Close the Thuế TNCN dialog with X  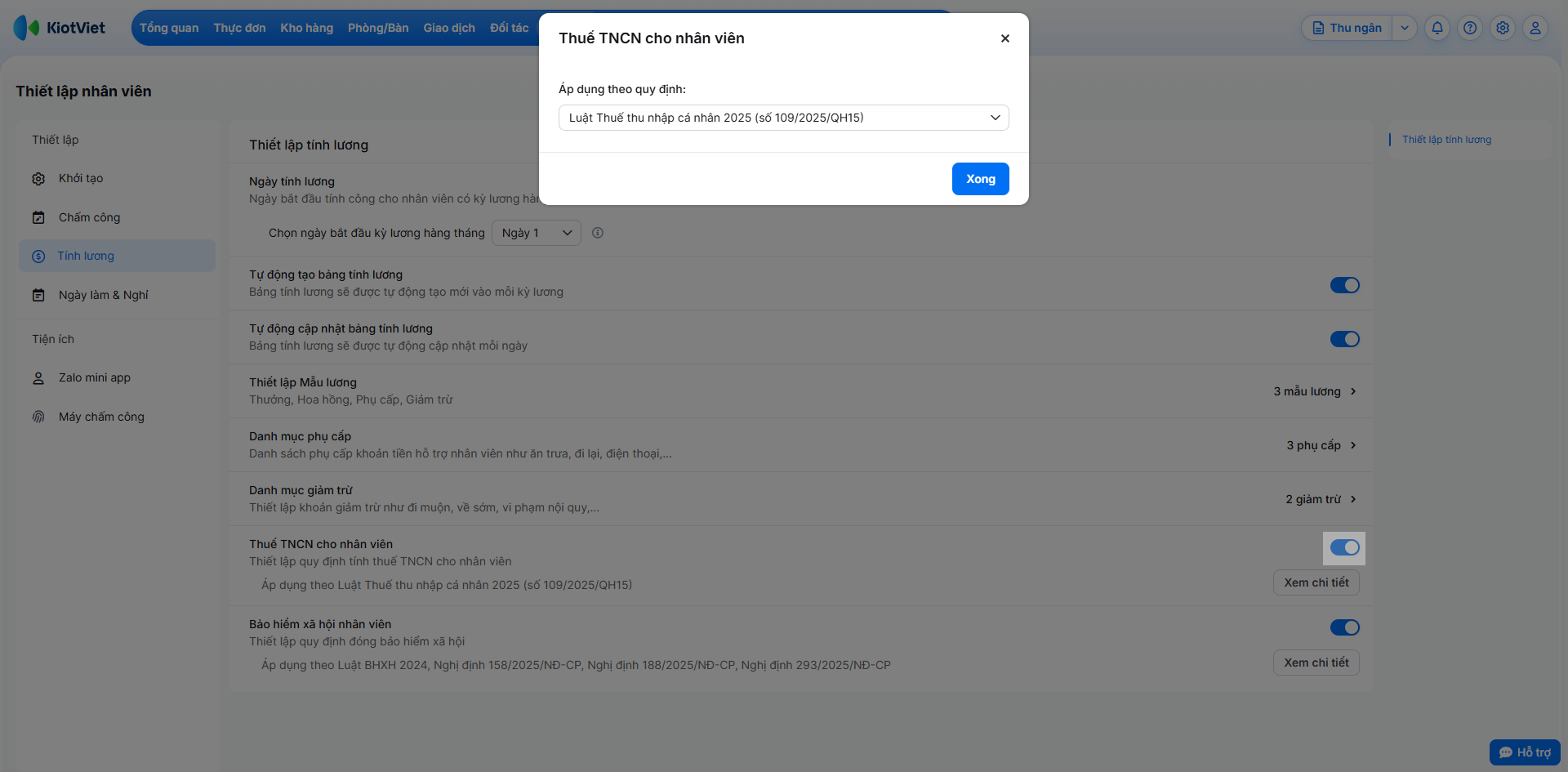(1005, 38)
